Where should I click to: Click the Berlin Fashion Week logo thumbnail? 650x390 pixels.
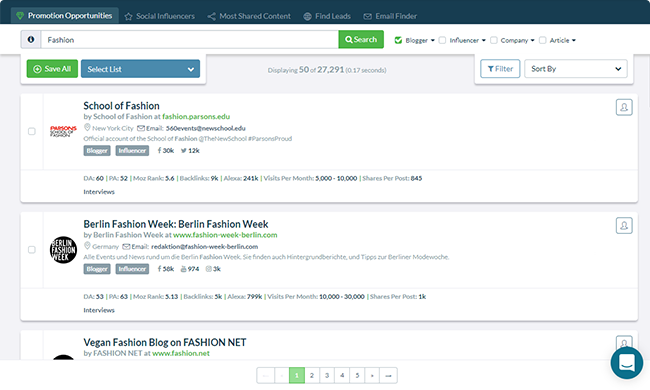pos(63,250)
